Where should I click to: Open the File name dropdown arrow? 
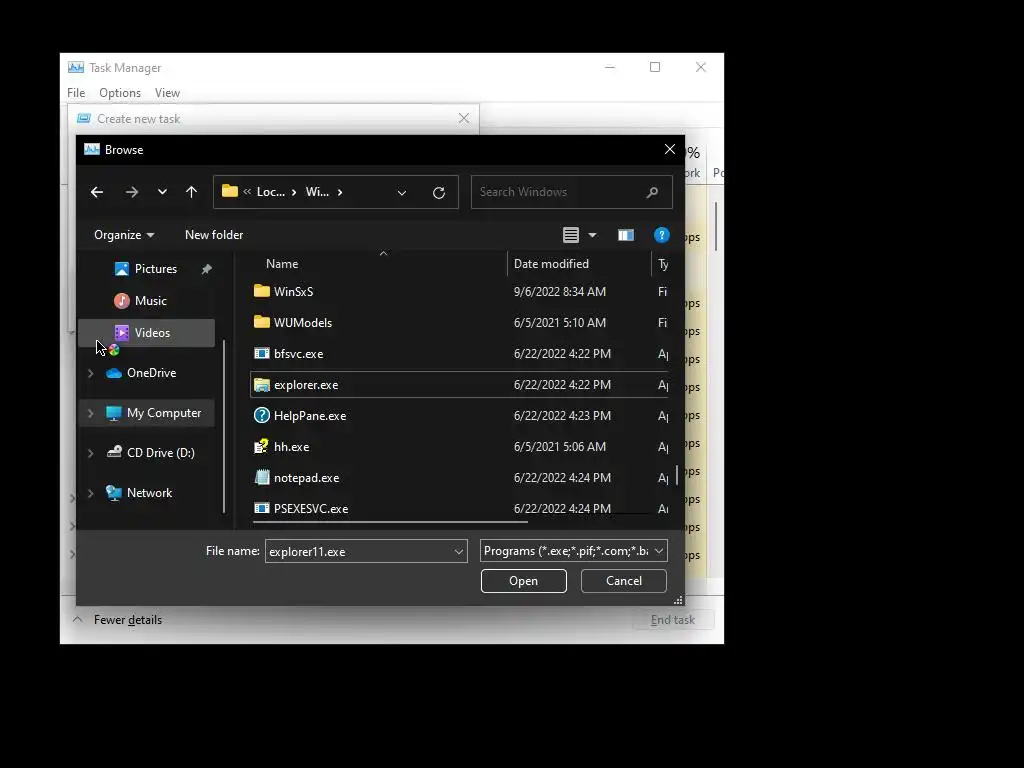pos(459,551)
